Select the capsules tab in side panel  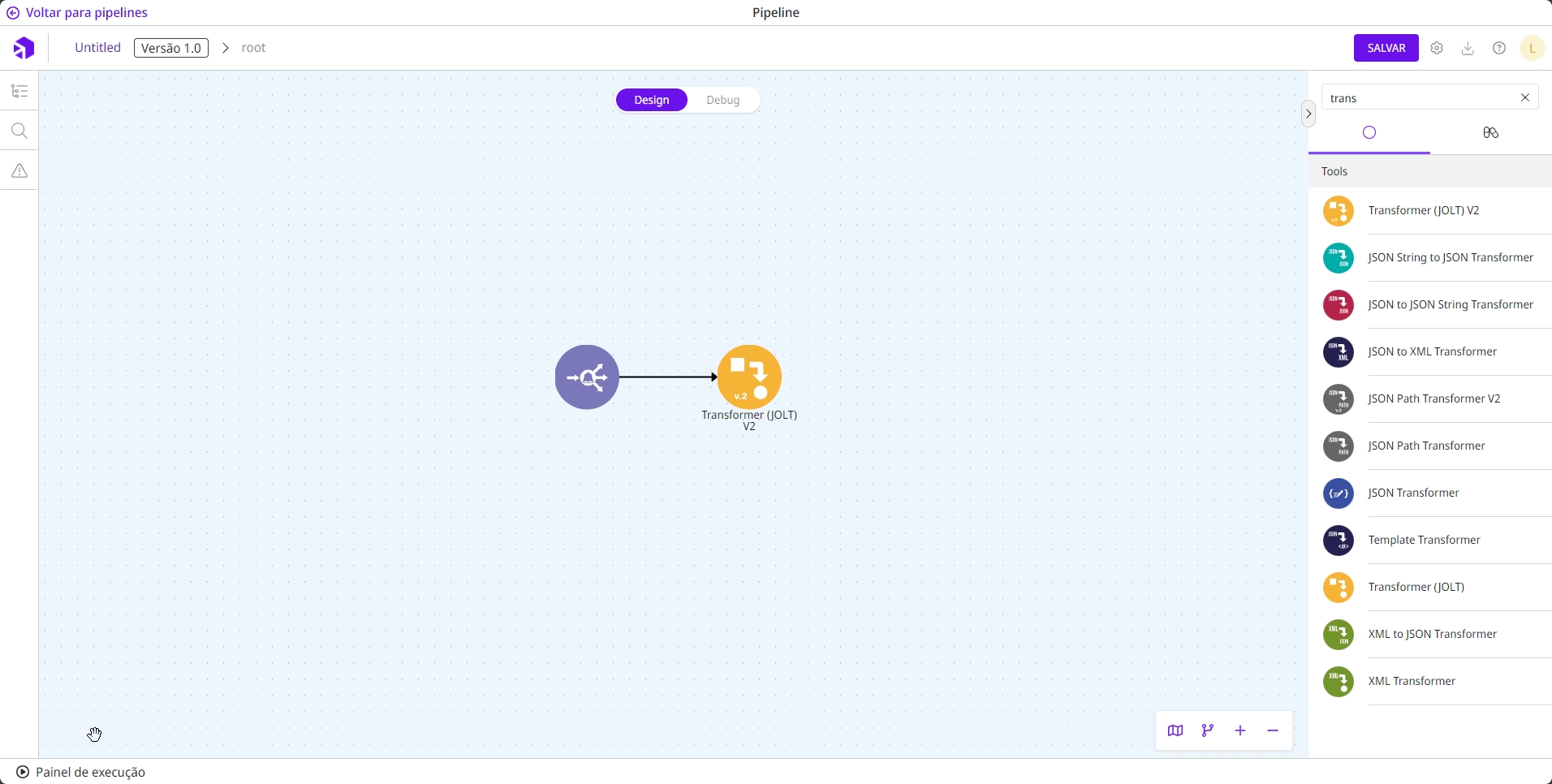point(1490,132)
